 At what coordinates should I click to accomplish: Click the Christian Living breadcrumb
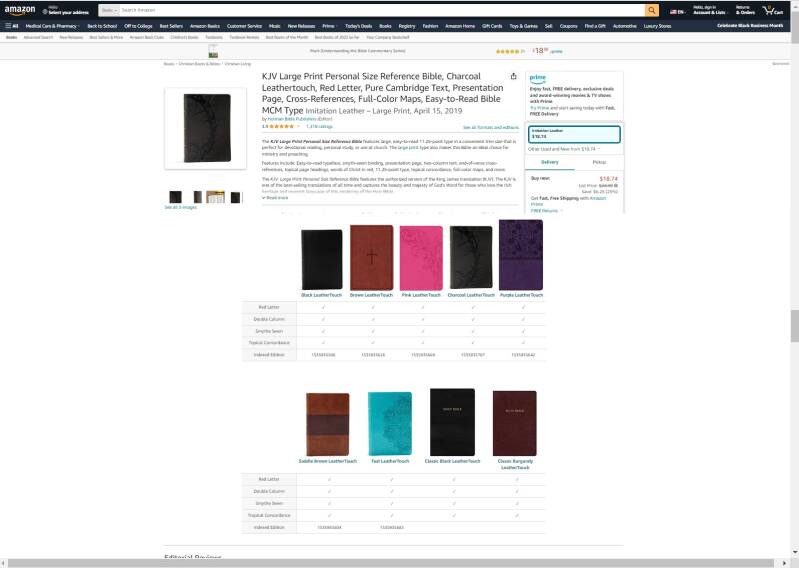pos(237,64)
